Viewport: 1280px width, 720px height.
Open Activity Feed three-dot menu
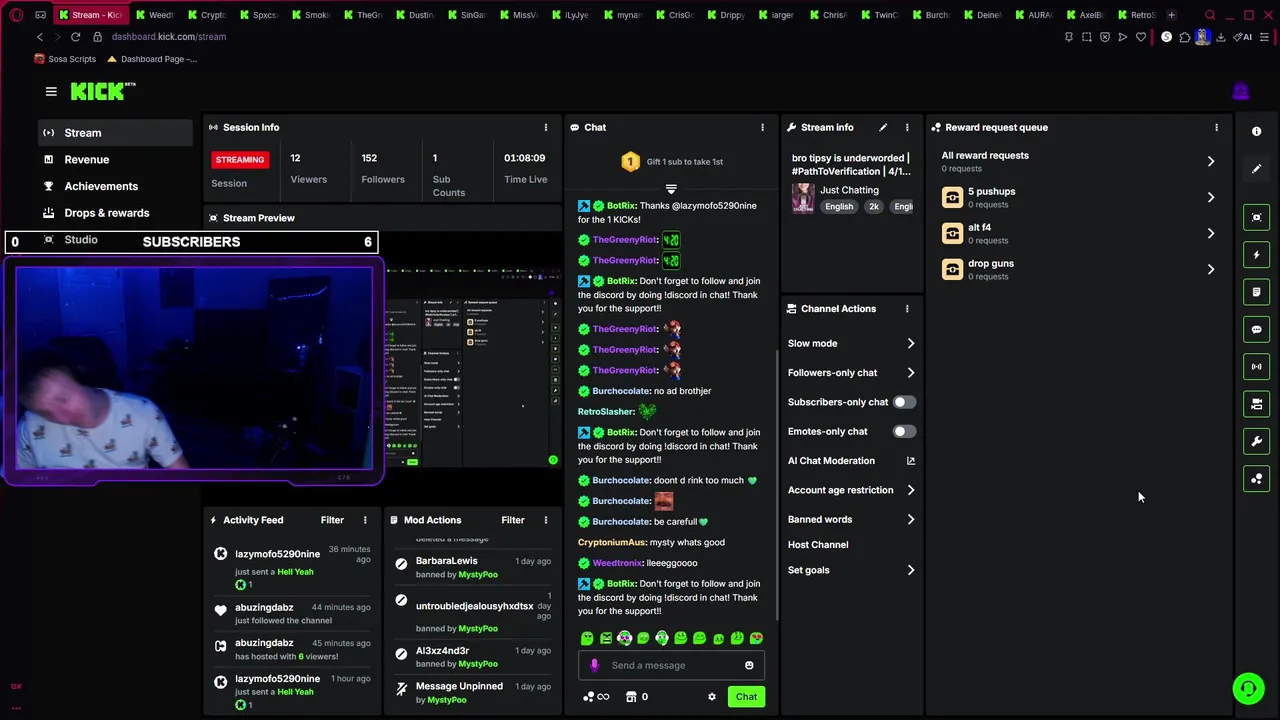(365, 520)
